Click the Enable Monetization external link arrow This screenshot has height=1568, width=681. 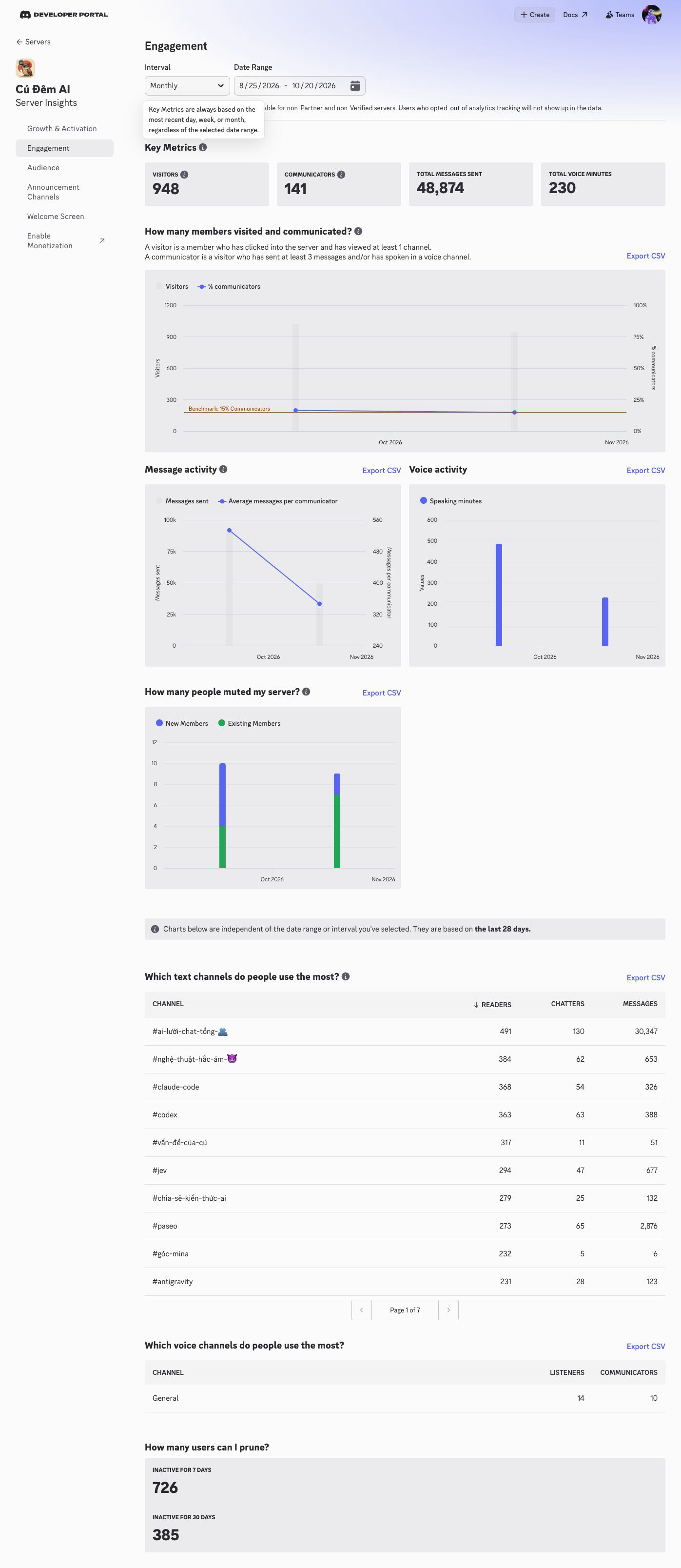[101, 241]
